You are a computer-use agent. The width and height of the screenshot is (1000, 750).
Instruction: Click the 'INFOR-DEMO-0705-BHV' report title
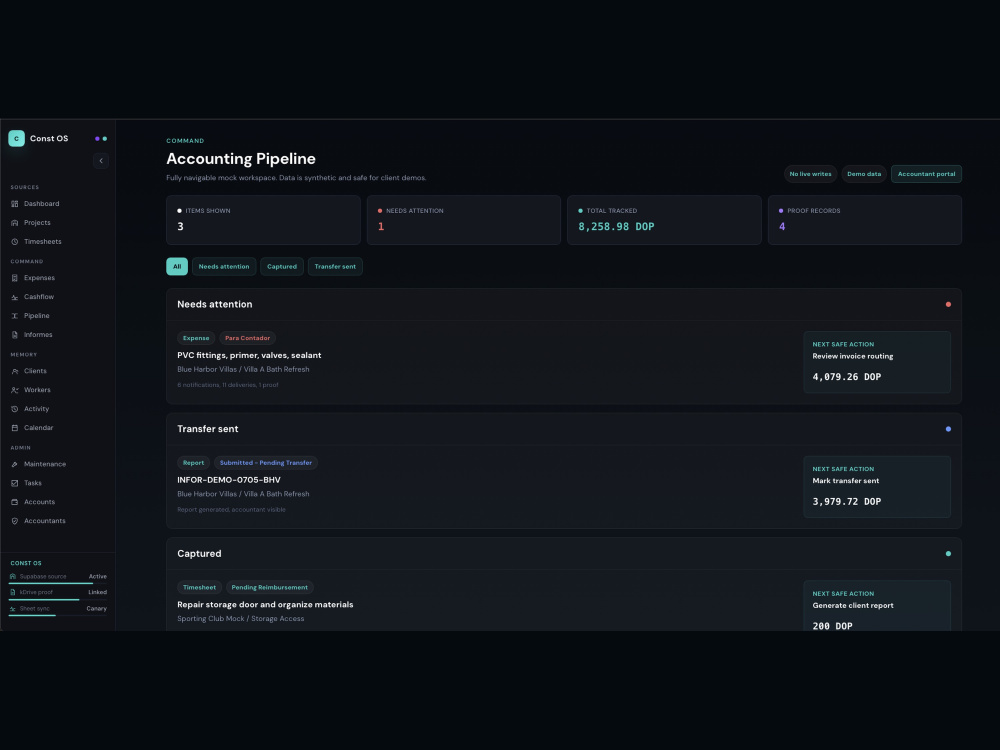229,480
